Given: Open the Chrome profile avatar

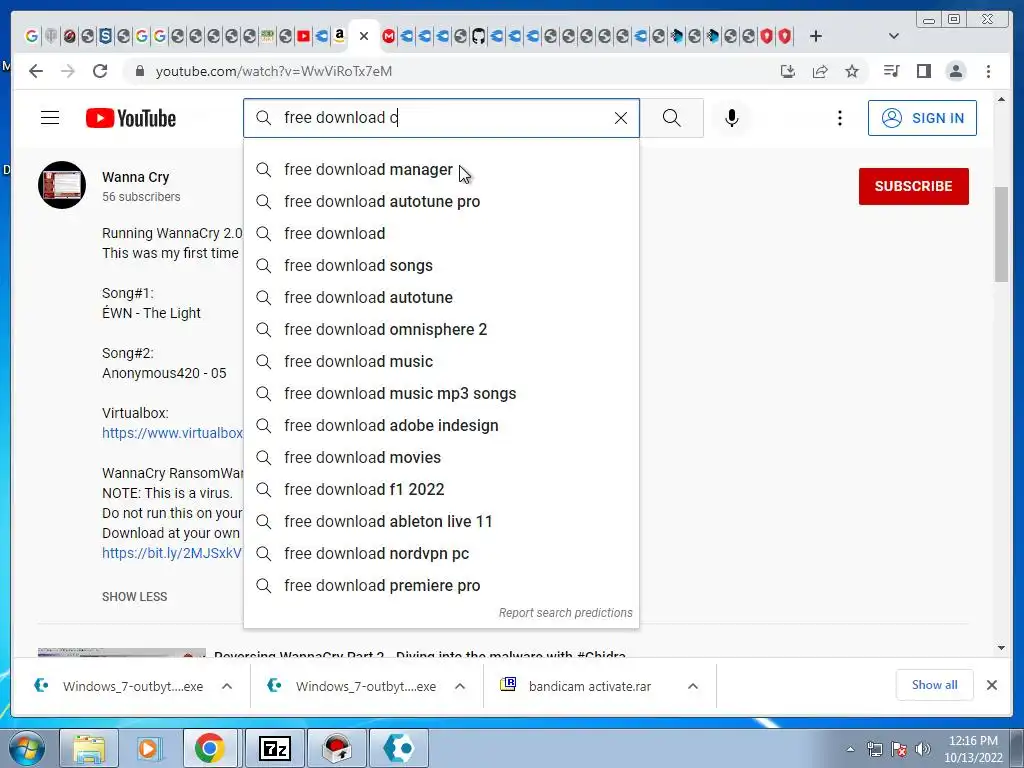Looking at the screenshot, I should pyautogui.click(x=955, y=71).
